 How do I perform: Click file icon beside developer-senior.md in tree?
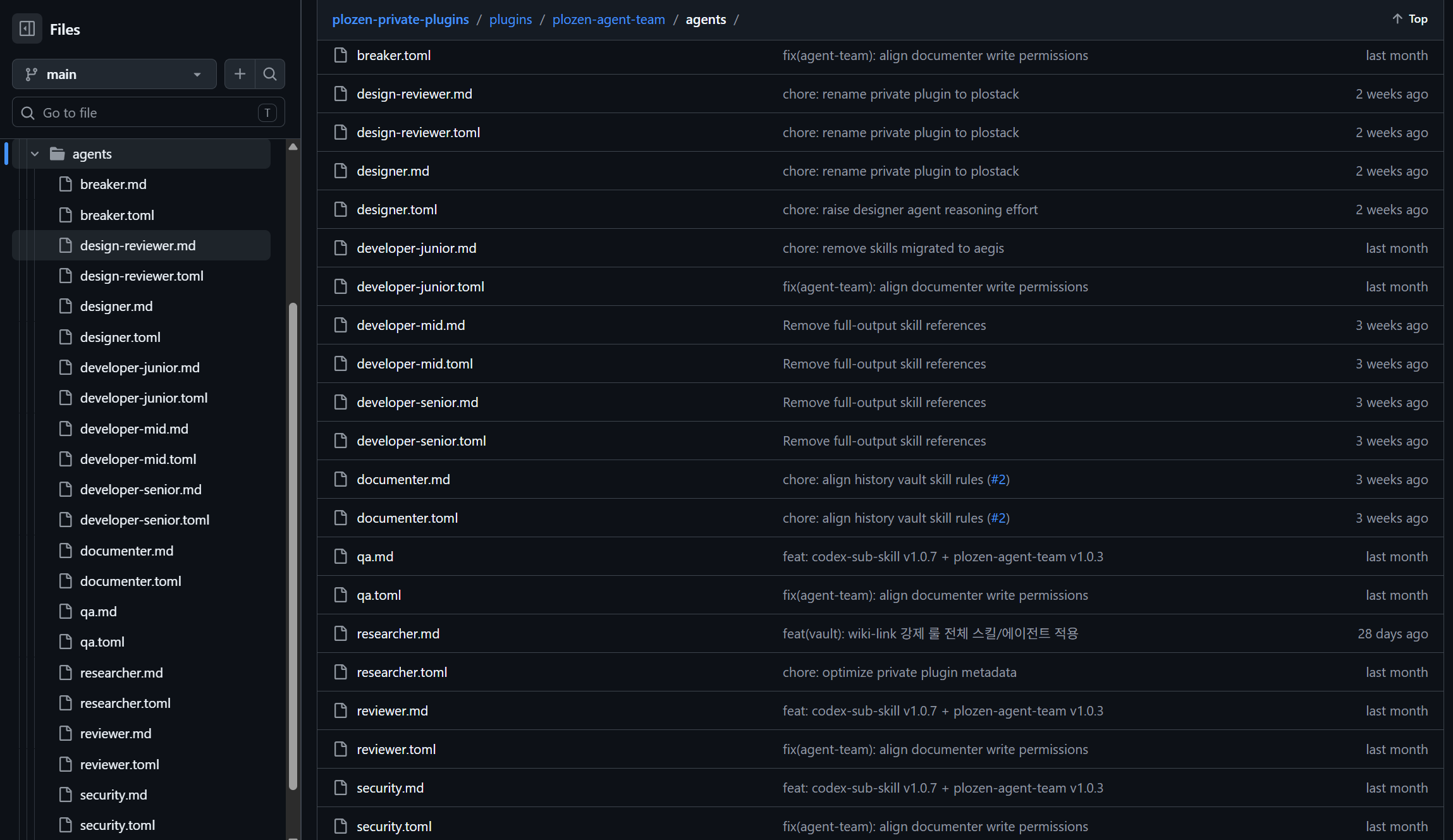65,489
